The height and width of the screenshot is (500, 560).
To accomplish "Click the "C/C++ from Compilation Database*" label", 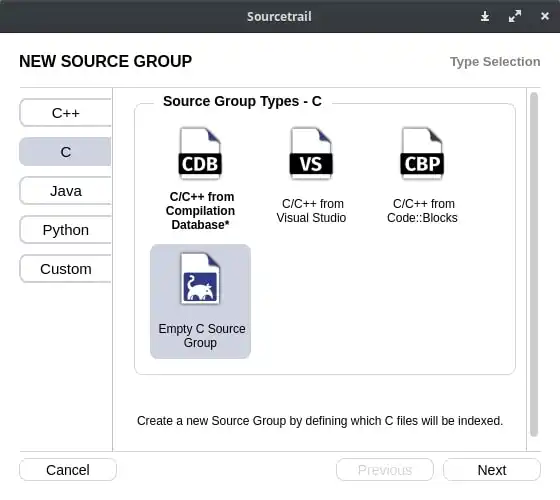I will (200, 211).
